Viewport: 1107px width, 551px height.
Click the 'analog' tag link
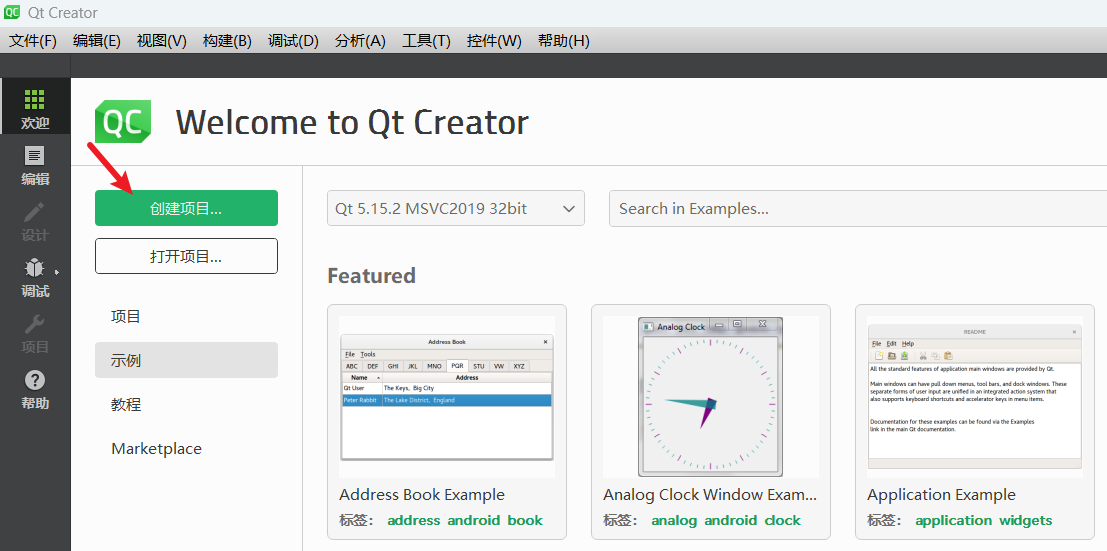[x=674, y=521]
